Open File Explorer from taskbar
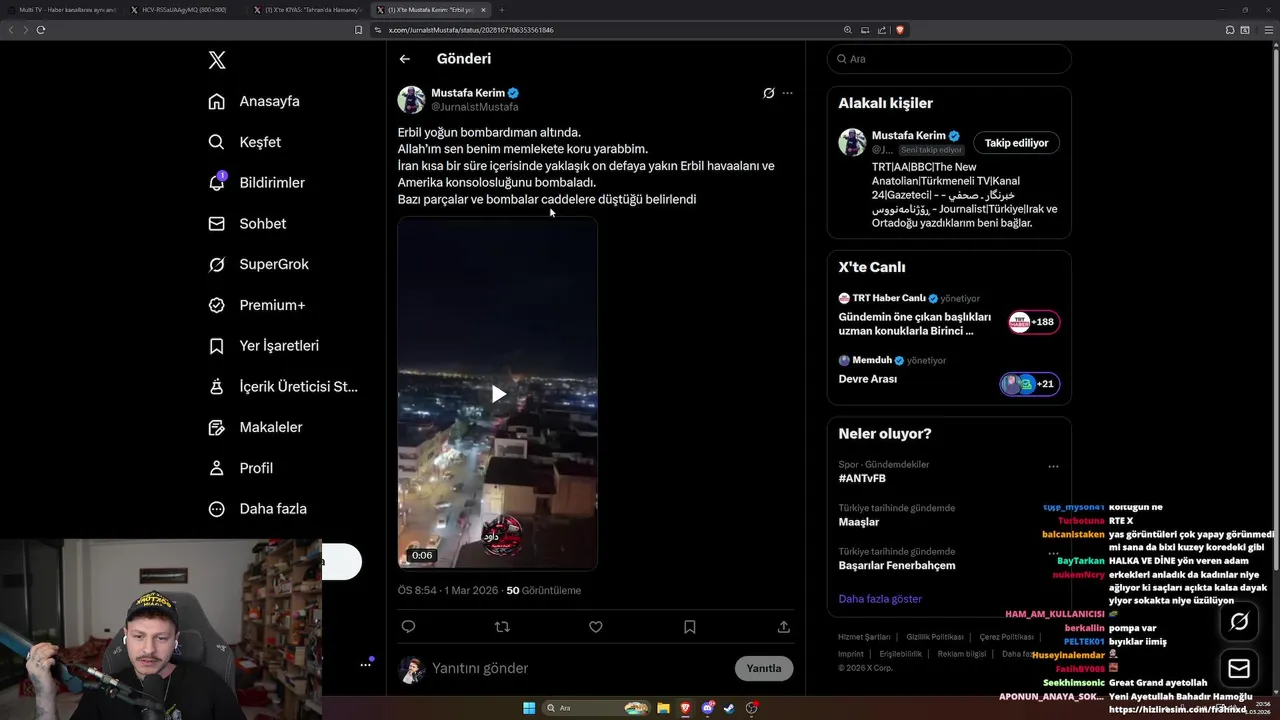This screenshot has width=1280, height=720. point(662,708)
